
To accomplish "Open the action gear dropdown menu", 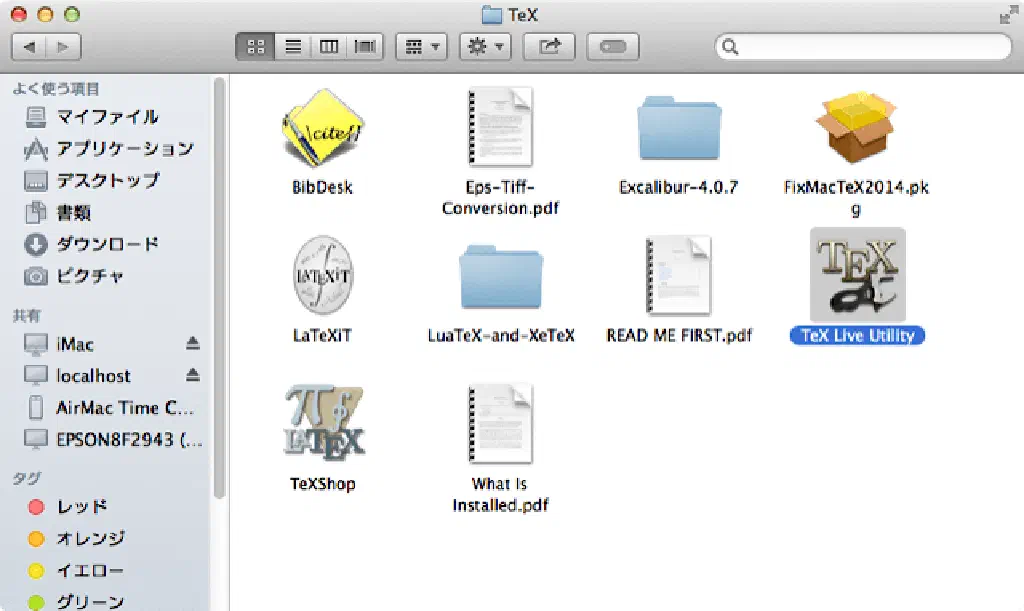I will (x=485, y=46).
